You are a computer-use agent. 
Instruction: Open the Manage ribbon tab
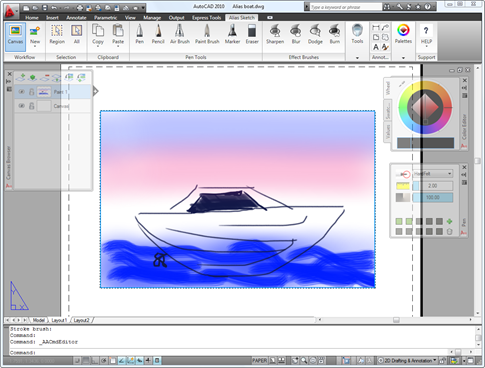152,18
